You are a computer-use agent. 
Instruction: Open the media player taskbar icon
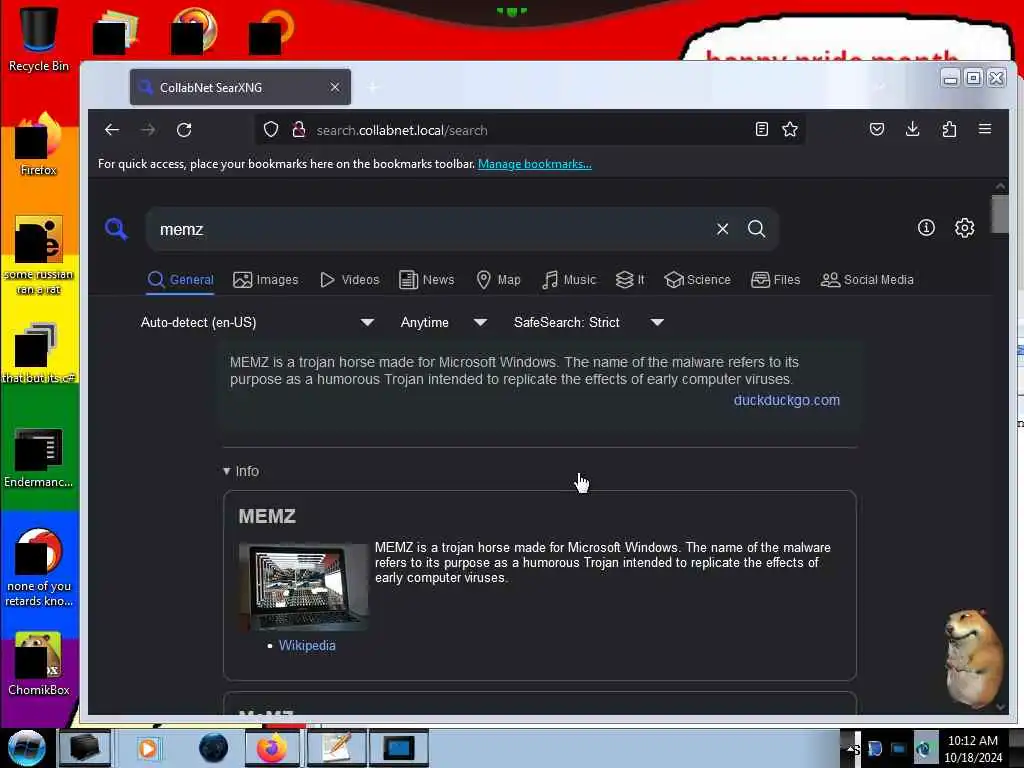[x=148, y=748]
